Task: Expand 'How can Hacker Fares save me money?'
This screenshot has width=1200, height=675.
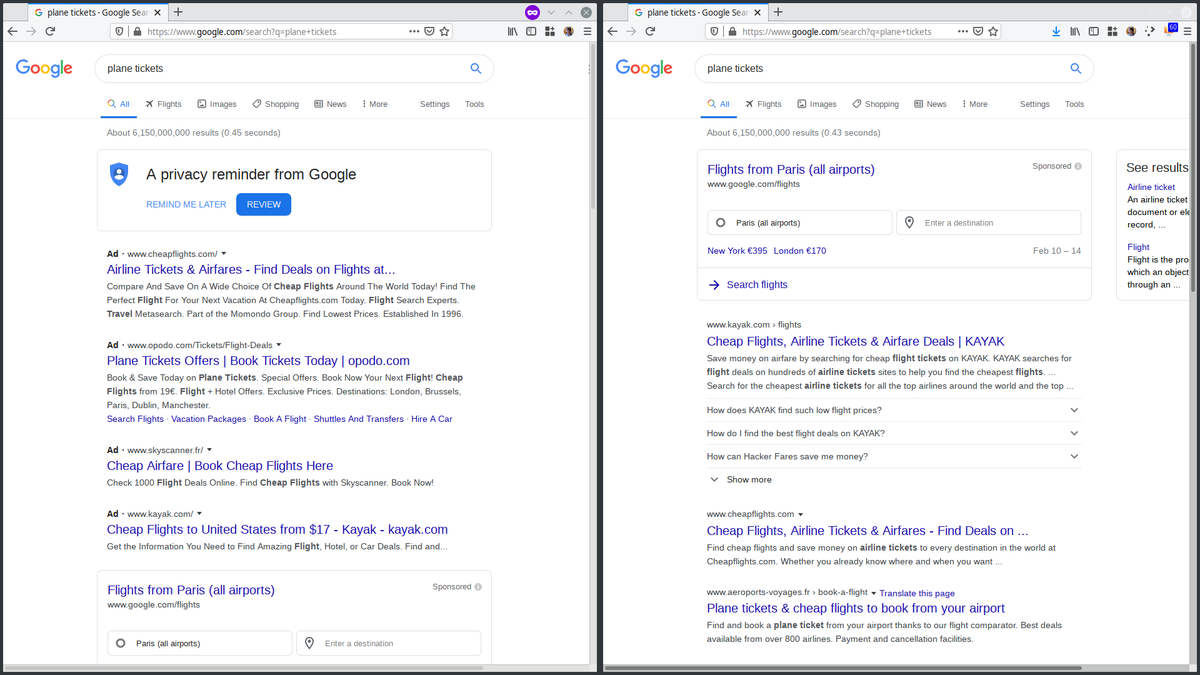Action: [893, 456]
